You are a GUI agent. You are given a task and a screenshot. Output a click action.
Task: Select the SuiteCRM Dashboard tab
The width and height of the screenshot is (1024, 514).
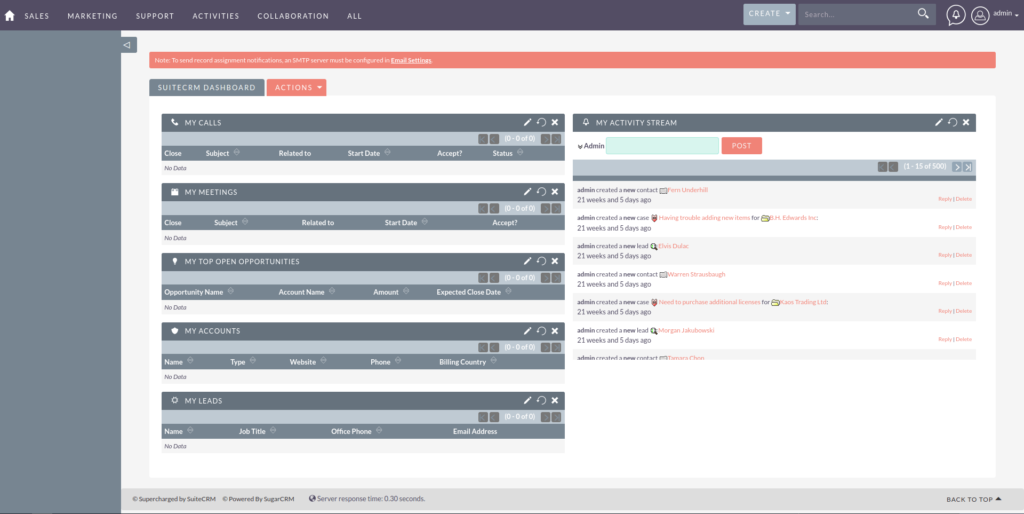coord(206,88)
